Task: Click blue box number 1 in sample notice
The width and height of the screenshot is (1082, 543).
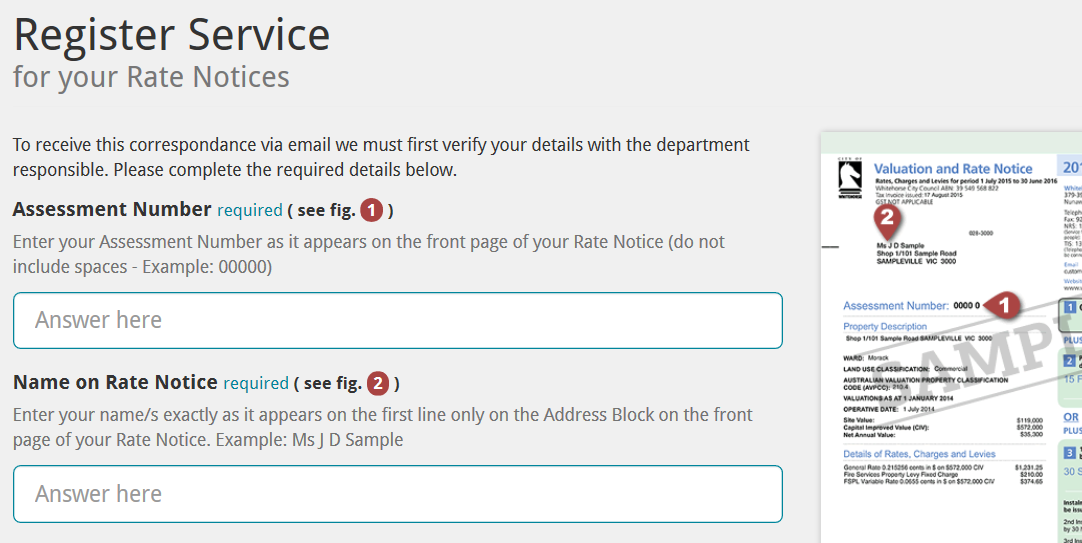Action: [x=1070, y=307]
